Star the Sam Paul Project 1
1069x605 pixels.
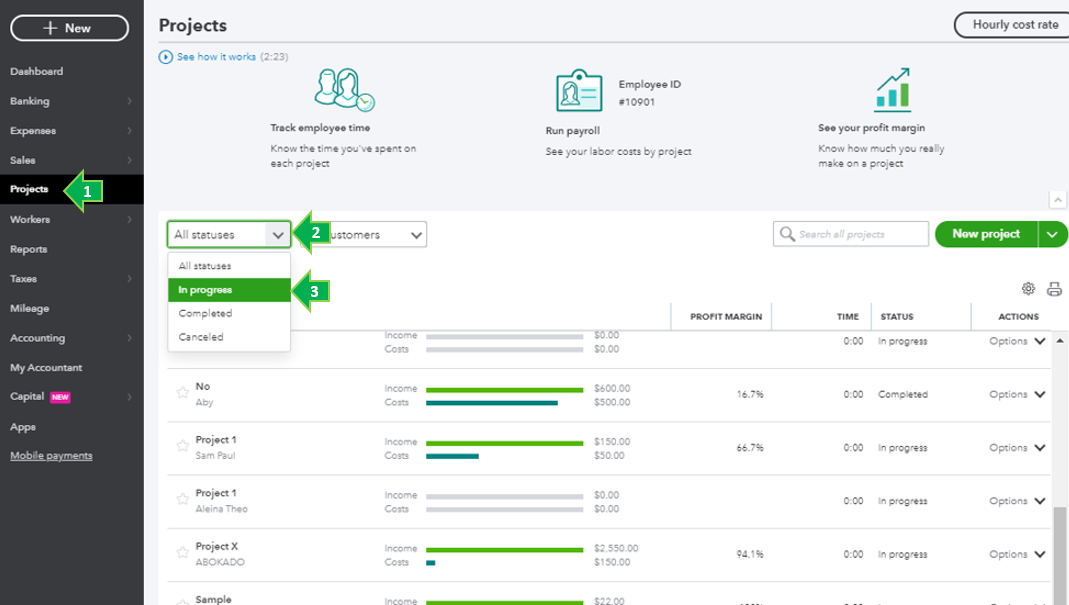click(182, 446)
